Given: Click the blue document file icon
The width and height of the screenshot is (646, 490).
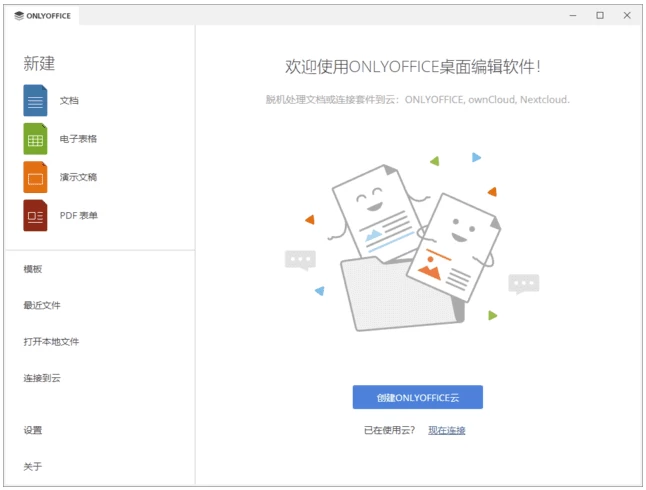Looking at the screenshot, I should 35,101.
